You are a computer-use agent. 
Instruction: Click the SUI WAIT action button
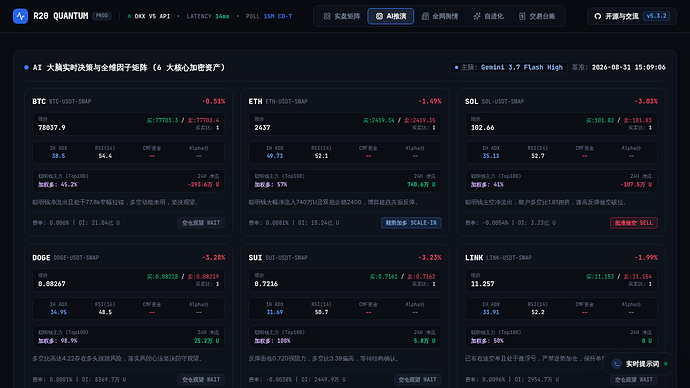[x=417, y=379]
